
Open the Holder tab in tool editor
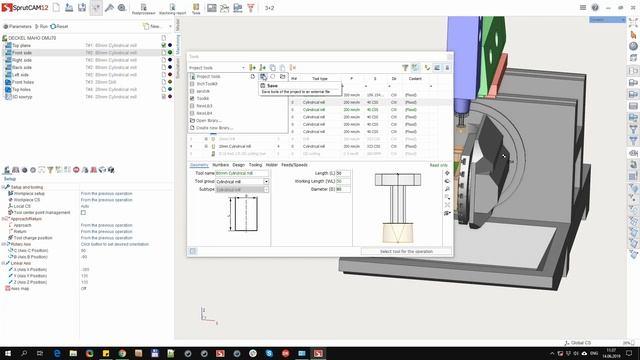coord(272,165)
